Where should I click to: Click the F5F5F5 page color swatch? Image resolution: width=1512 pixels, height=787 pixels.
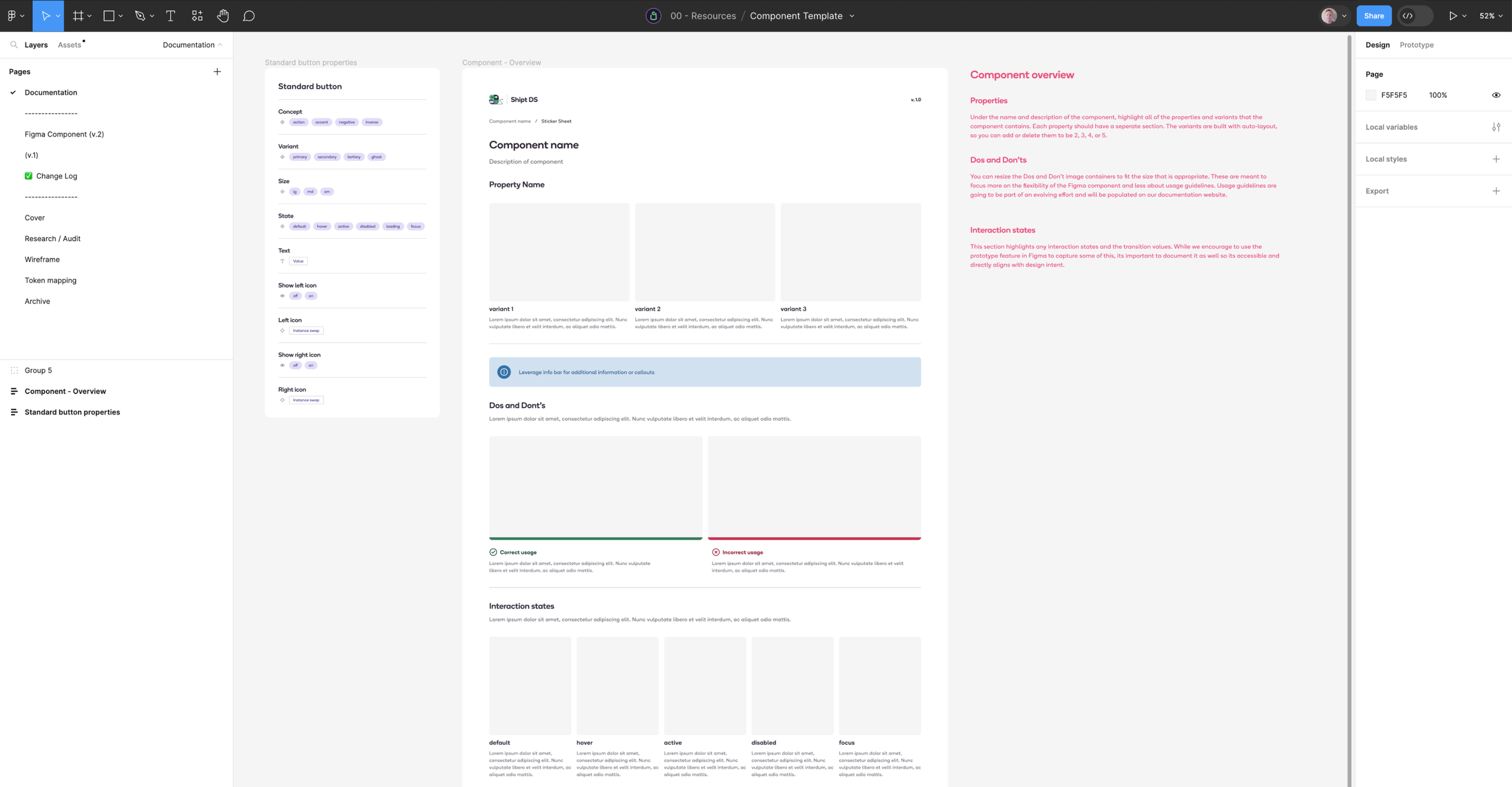[1370, 95]
